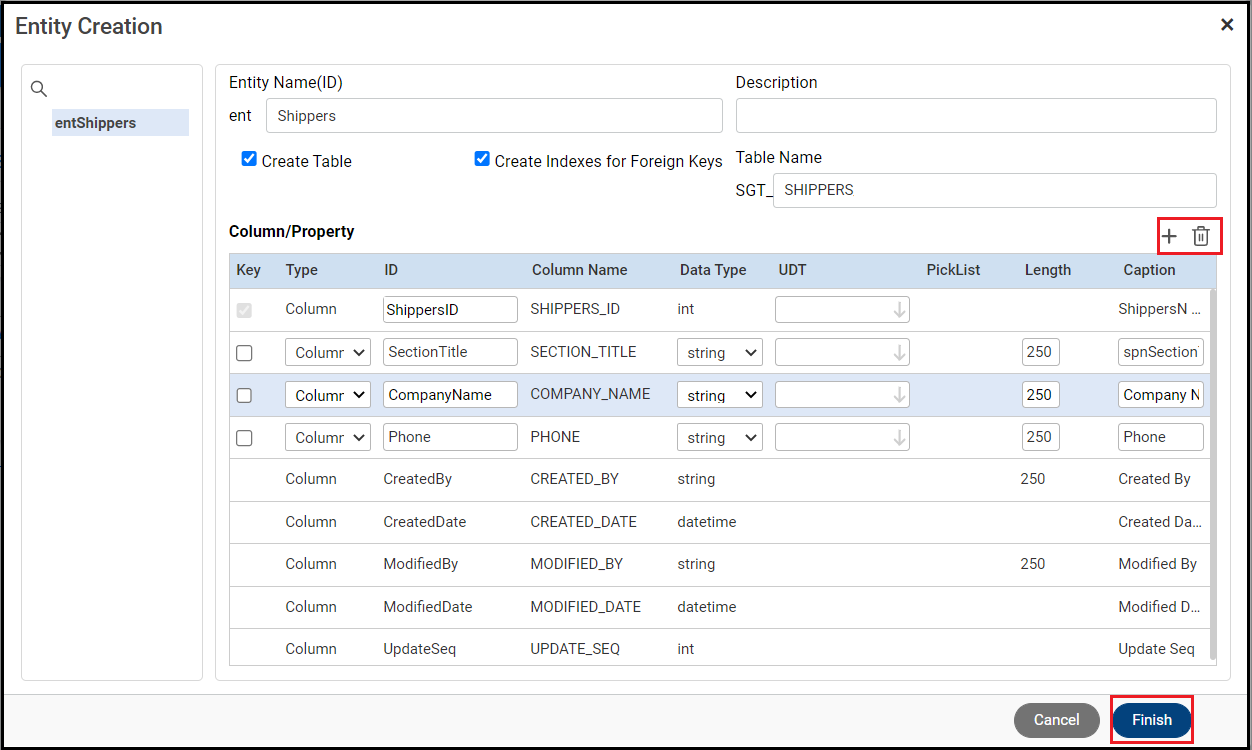This screenshot has width=1252, height=750.
Task: Click the Cancel button
Action: tap(1056, 720)
